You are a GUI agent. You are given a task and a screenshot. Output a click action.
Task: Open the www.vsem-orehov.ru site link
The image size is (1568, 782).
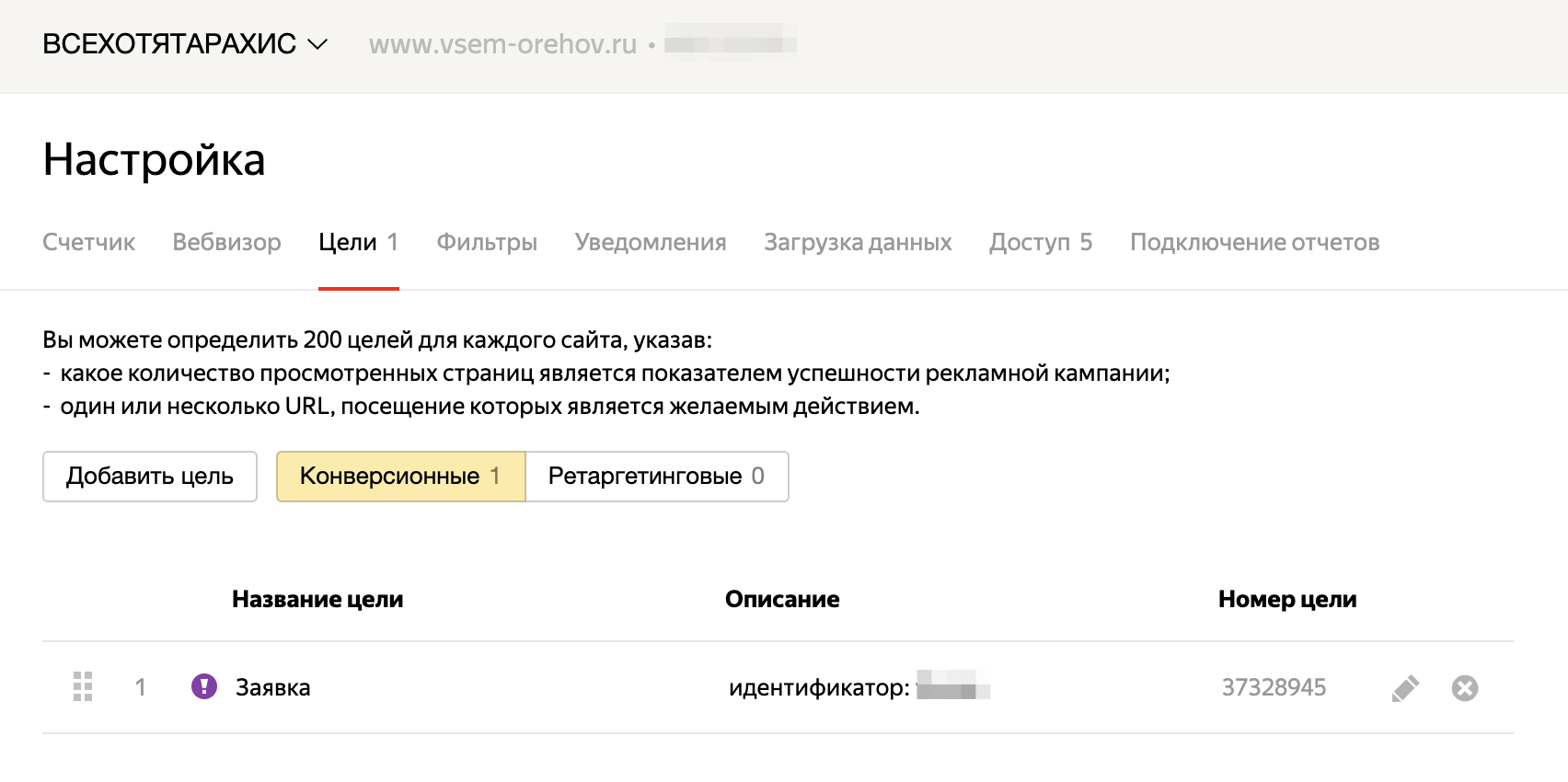pyautogui.click(x=502, y=44)
